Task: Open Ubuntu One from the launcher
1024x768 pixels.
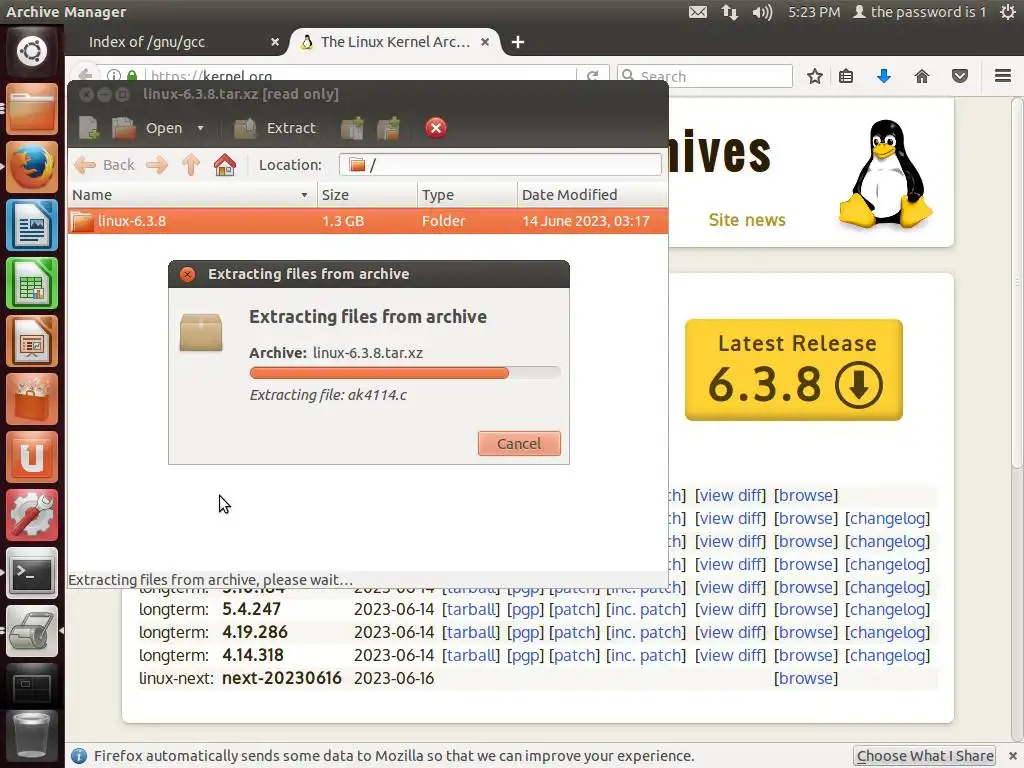Action: [x=31, y=458]
